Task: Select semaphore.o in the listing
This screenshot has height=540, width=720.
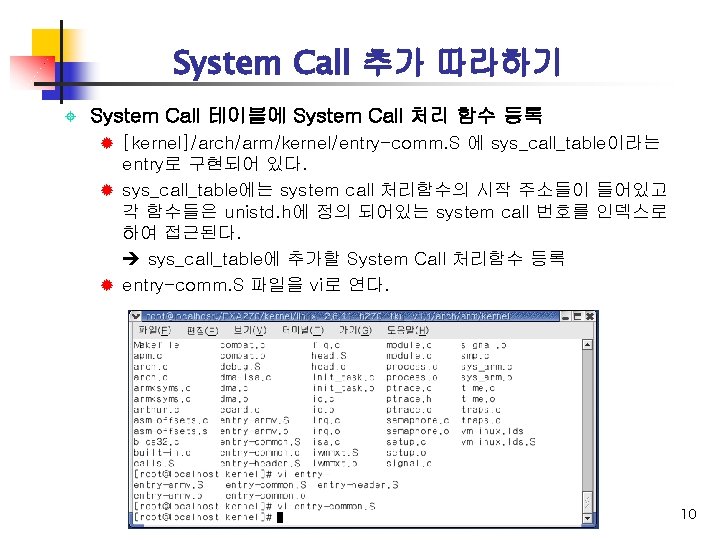Action: pyautogui.click(x=417, y=431)
